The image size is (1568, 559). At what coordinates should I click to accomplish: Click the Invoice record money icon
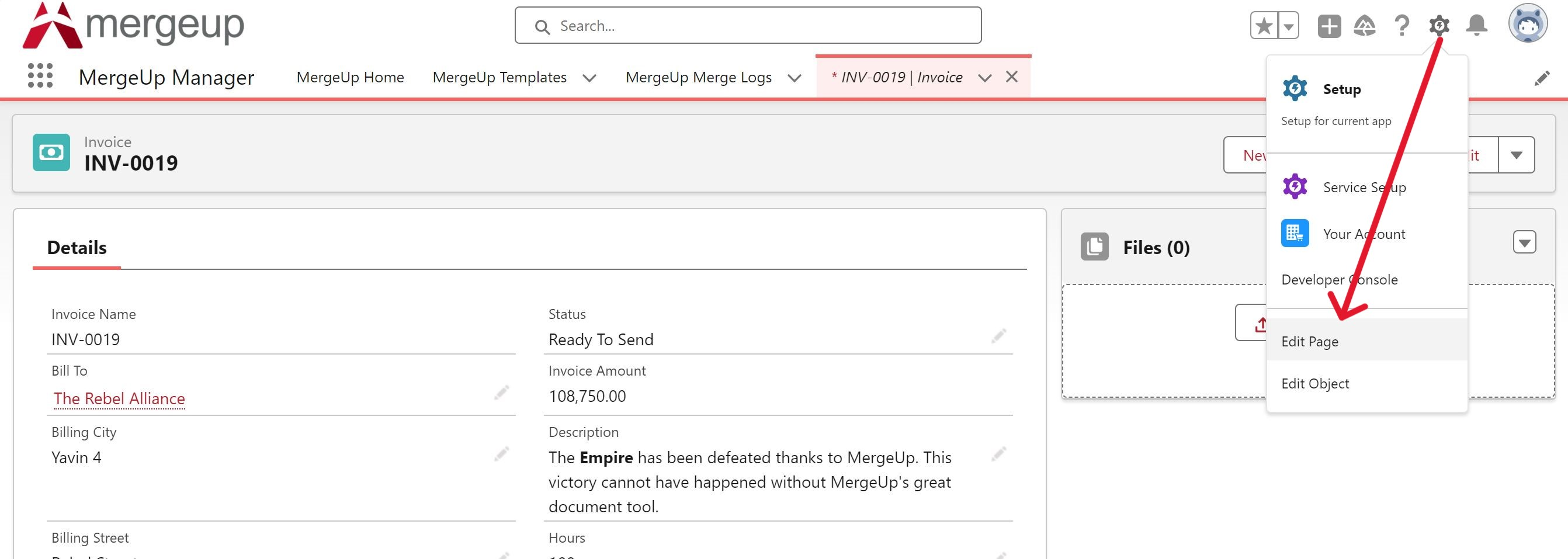click(x=51, y=152)
